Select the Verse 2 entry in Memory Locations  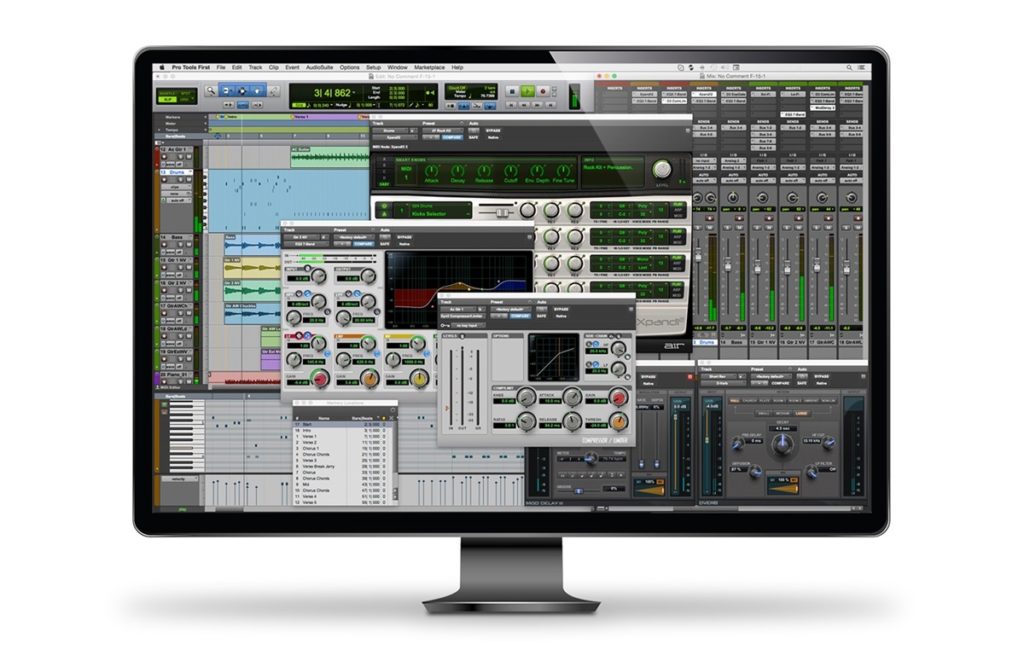(x=310, y=442)
